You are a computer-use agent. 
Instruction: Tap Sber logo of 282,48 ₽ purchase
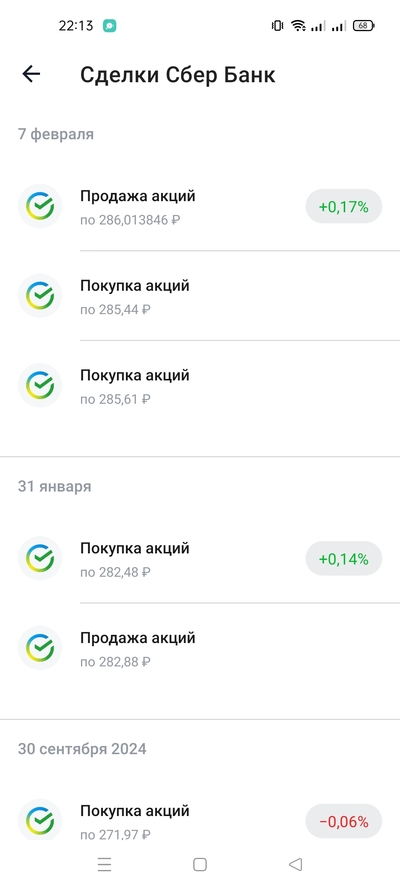coord(40,558)
